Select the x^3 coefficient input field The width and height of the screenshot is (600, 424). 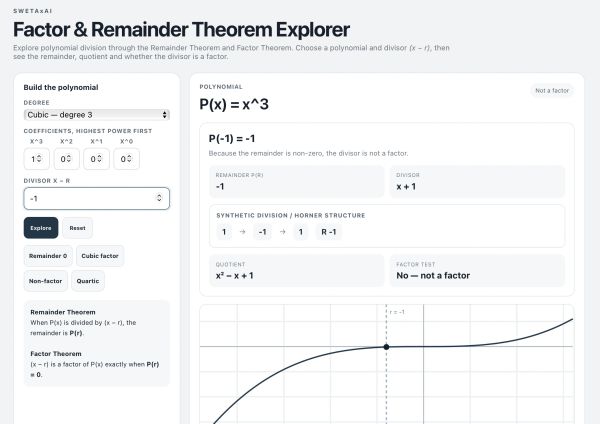[37, 159]
